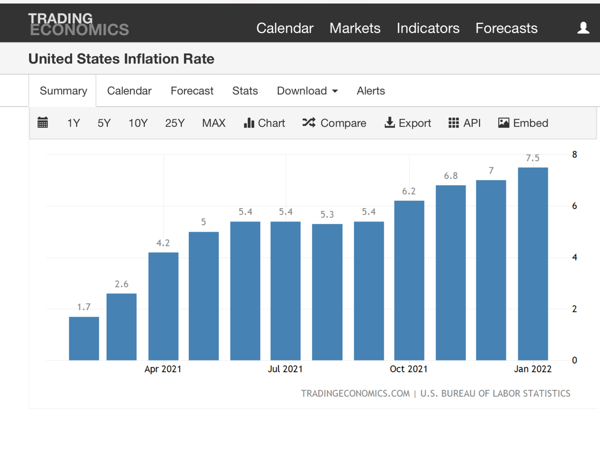Switch to the Stats tab
Viewport: 600px width, 450px height.
(x=245, y=91)
